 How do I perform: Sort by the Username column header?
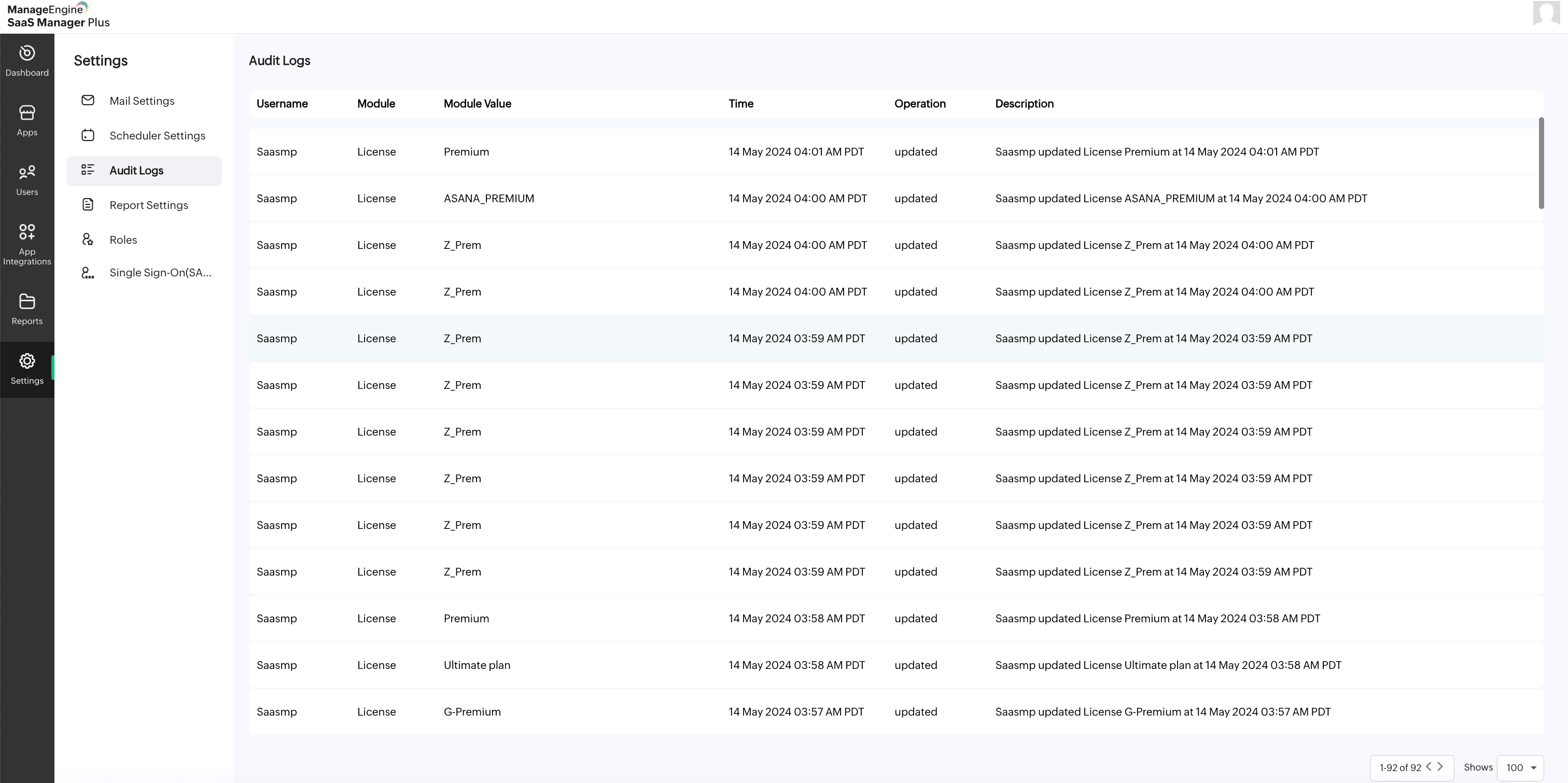(x=282, y=104)
